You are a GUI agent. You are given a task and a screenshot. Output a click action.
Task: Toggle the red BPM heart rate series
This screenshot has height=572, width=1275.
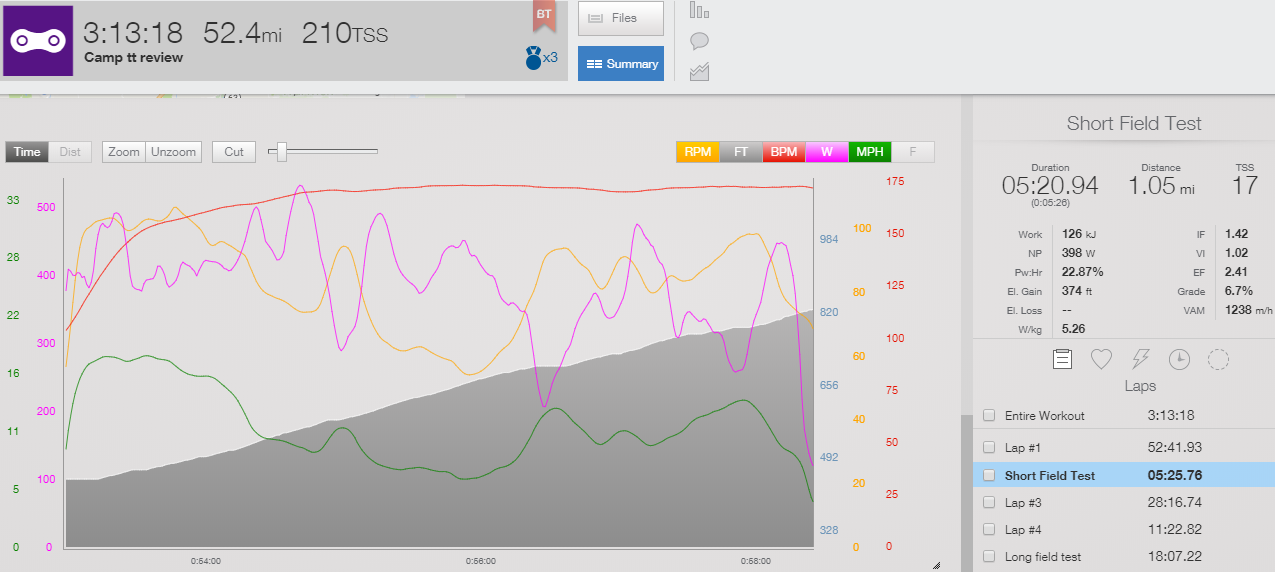pos(784,152)
